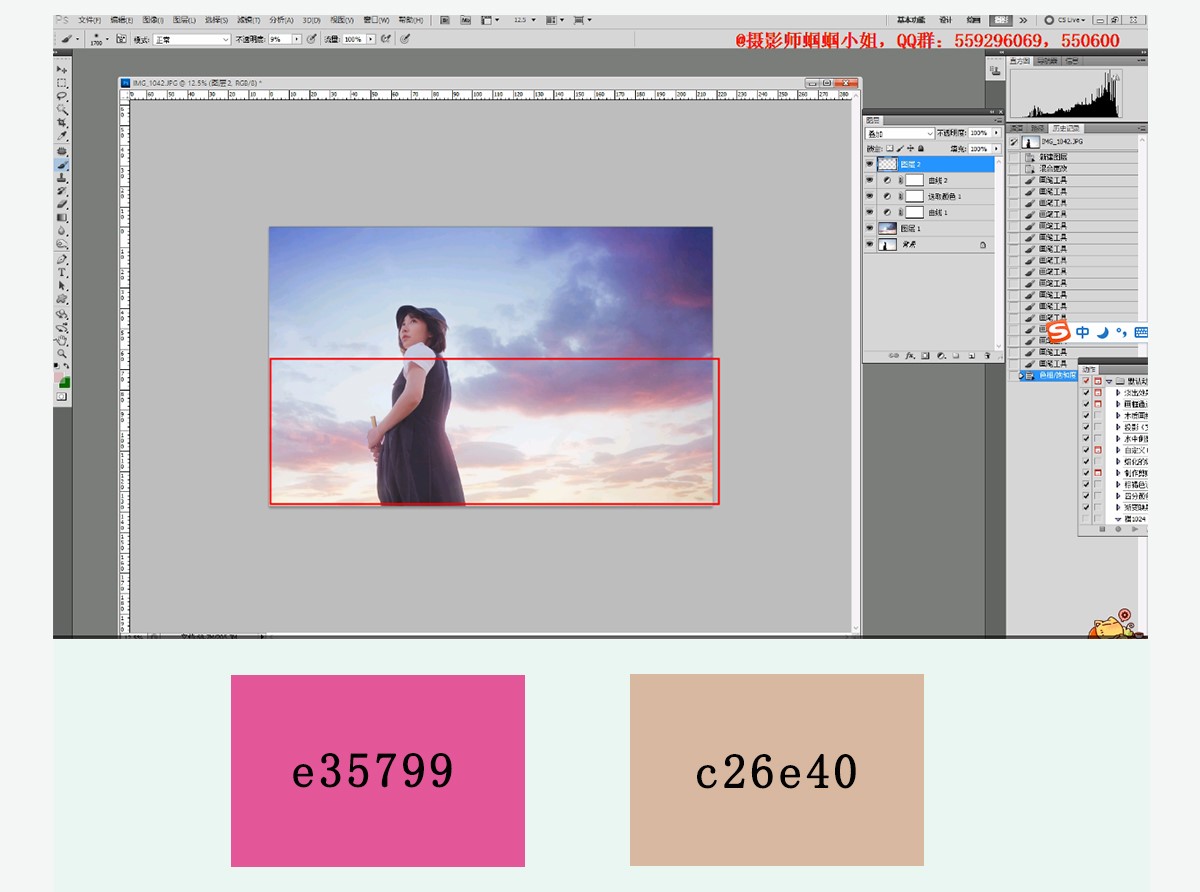1200x892 pixels.
Task: Select the Eyedropper tool
Action: click(62, 136)
